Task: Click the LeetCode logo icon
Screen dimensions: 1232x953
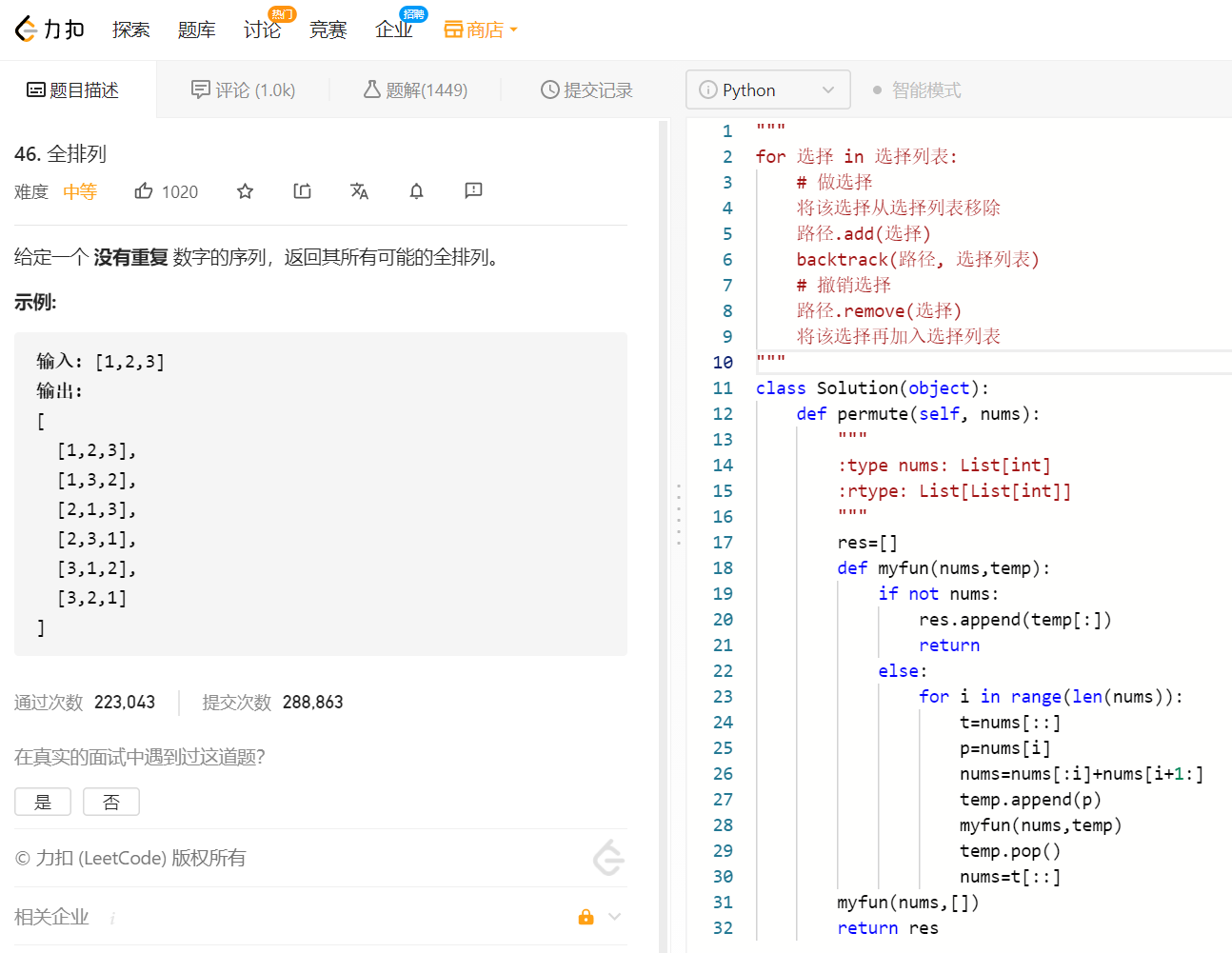Action: (x=27, y=30)
